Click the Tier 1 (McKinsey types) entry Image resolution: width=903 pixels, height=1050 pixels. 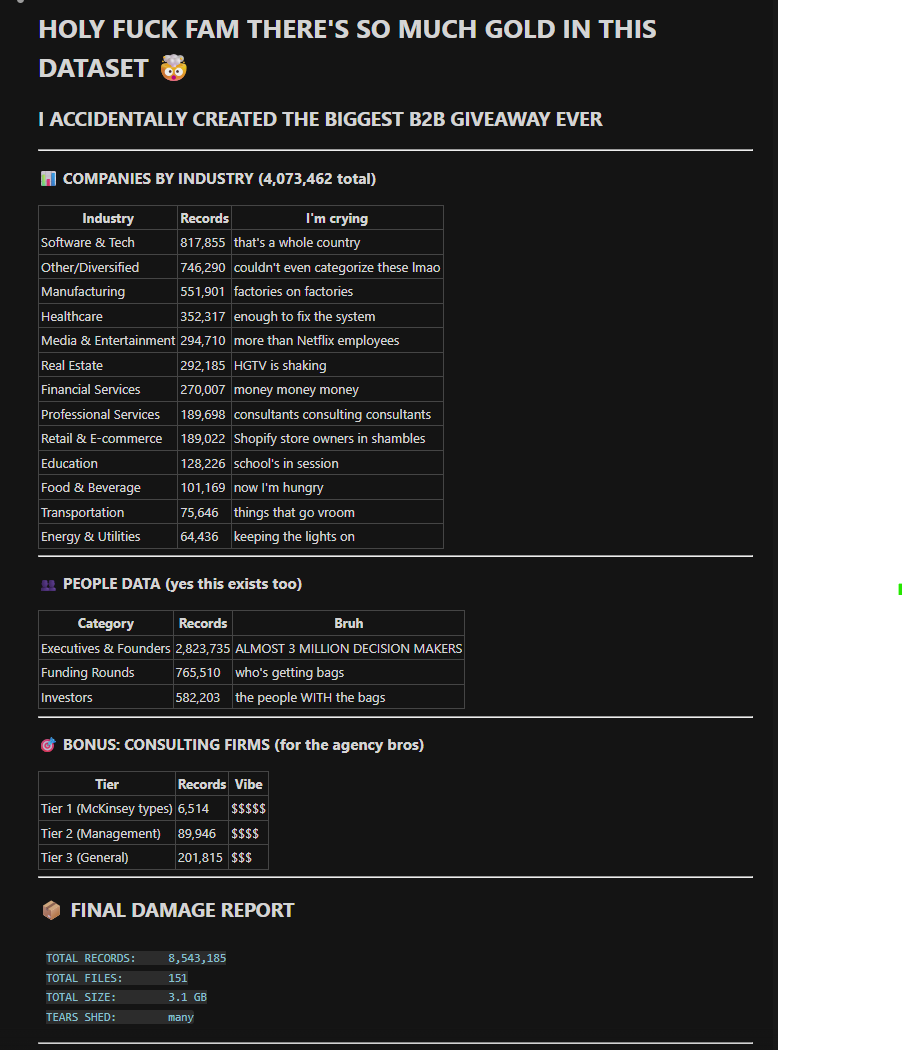pos(103,808)
